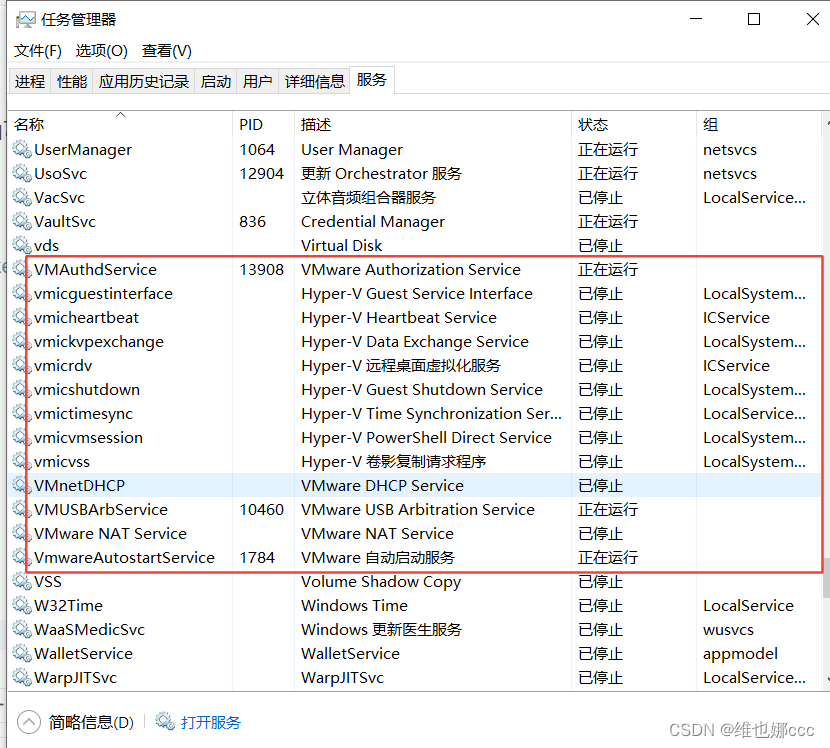Sort by the 描述 column header
This screenshot has height=748, width=830.
433,124
